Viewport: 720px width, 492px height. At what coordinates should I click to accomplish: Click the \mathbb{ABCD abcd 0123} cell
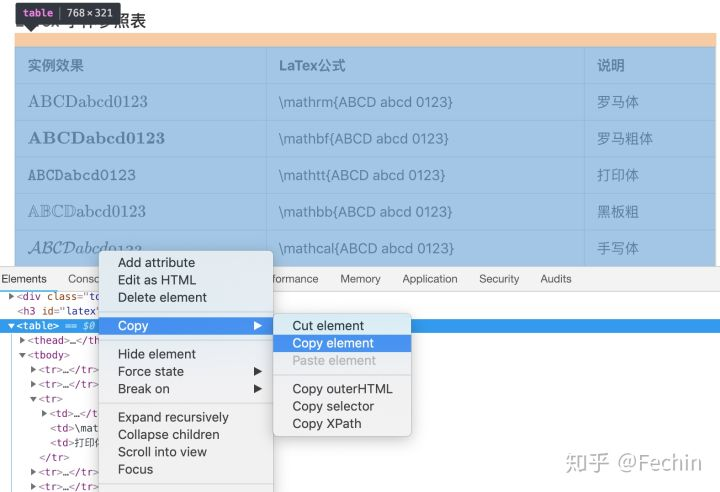[x=425, y=212]
